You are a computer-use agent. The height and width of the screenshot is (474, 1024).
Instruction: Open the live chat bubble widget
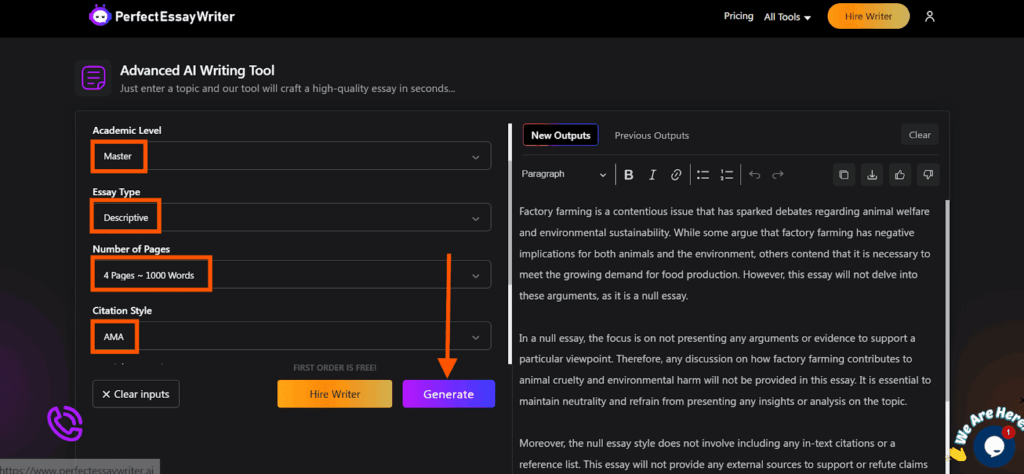click(x=993, y=445)
